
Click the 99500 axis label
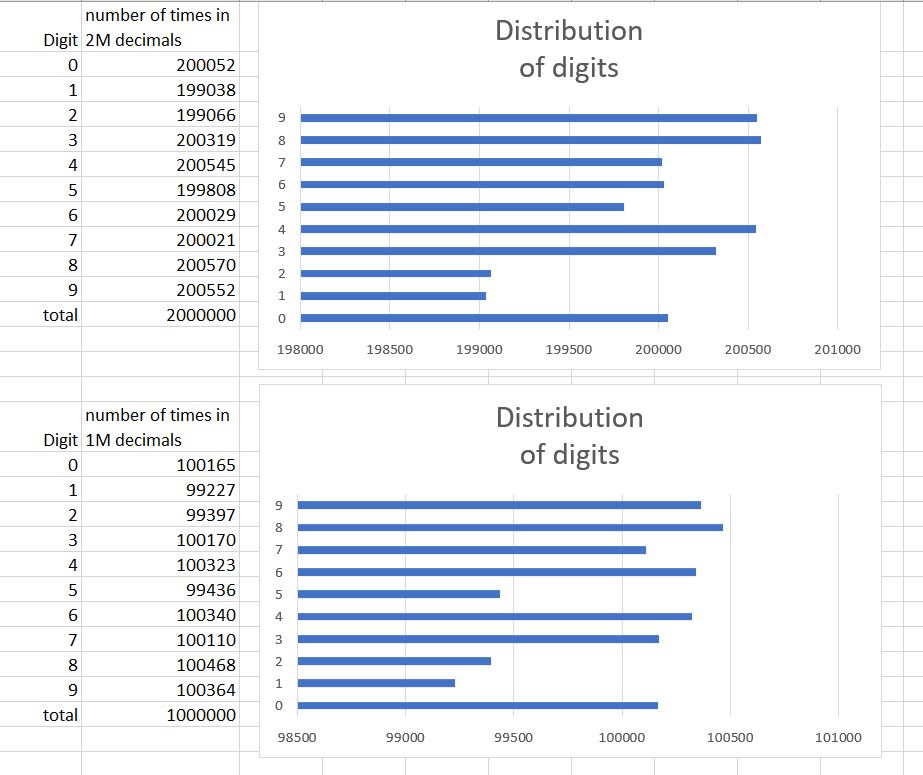(x=513, y=737)
